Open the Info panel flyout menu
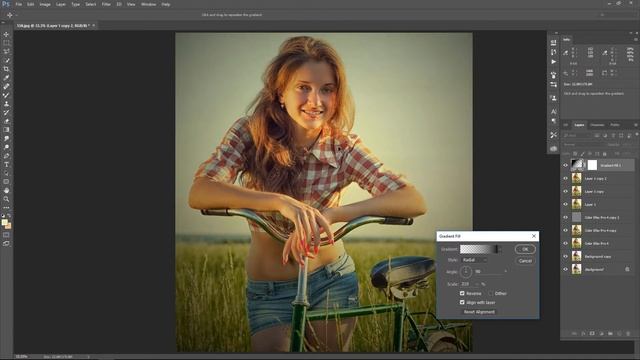Image resolution: width=640 pixels, height=360 pixels. [x=636, y=40]
